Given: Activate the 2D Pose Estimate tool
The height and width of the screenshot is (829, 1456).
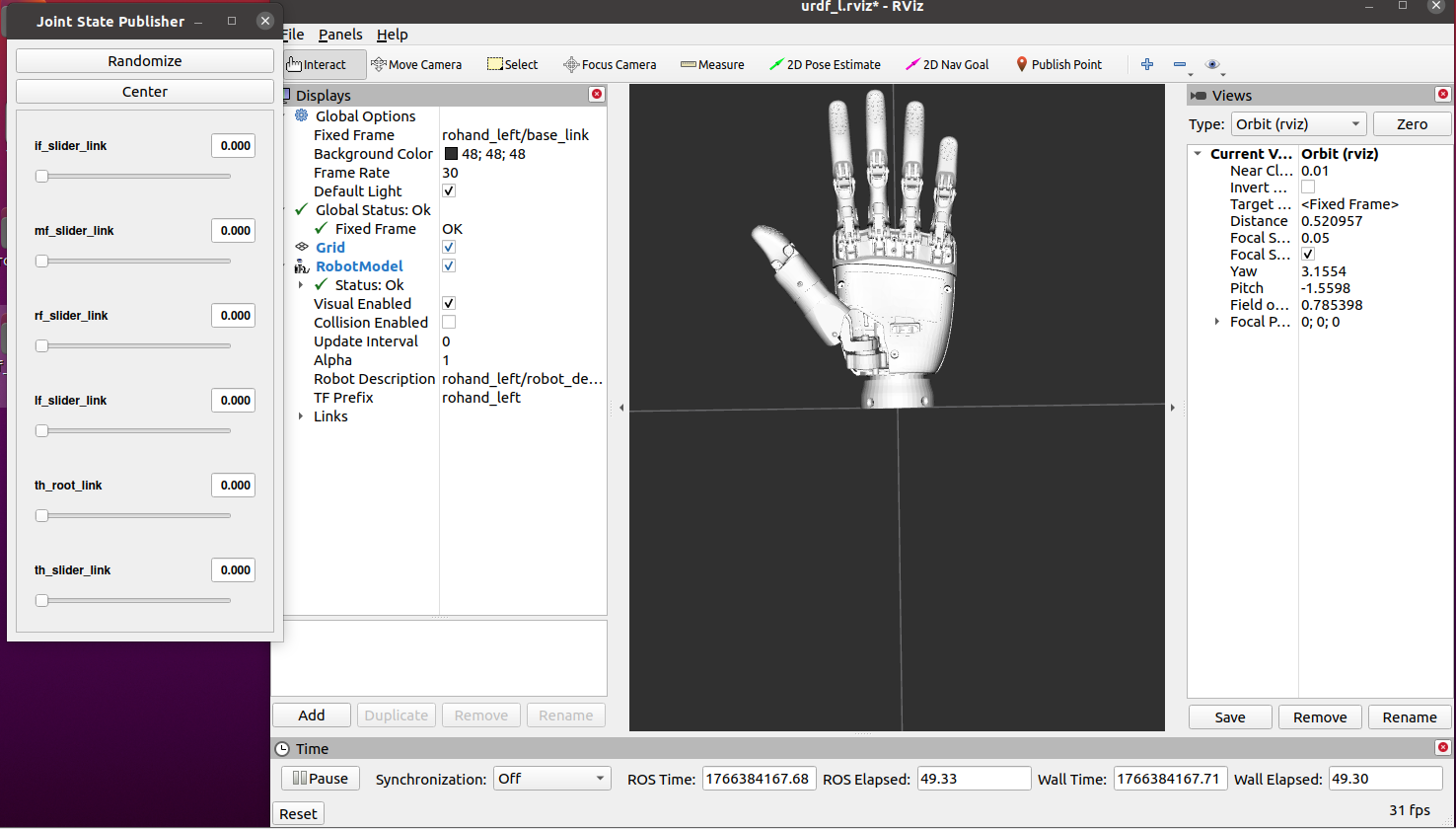Looking at the screenshot, I should click(x=825, y=64).
